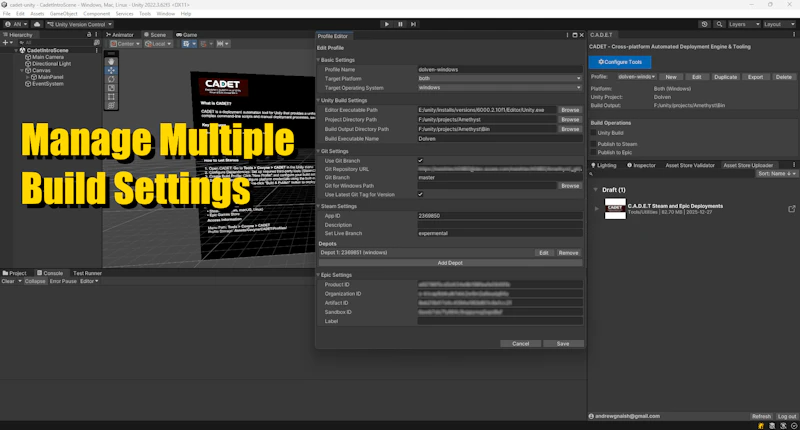The width and height of the screenshot is (800, 430).
Task: Open the Center pivot mode dropdown
Action: coord(125,44)
